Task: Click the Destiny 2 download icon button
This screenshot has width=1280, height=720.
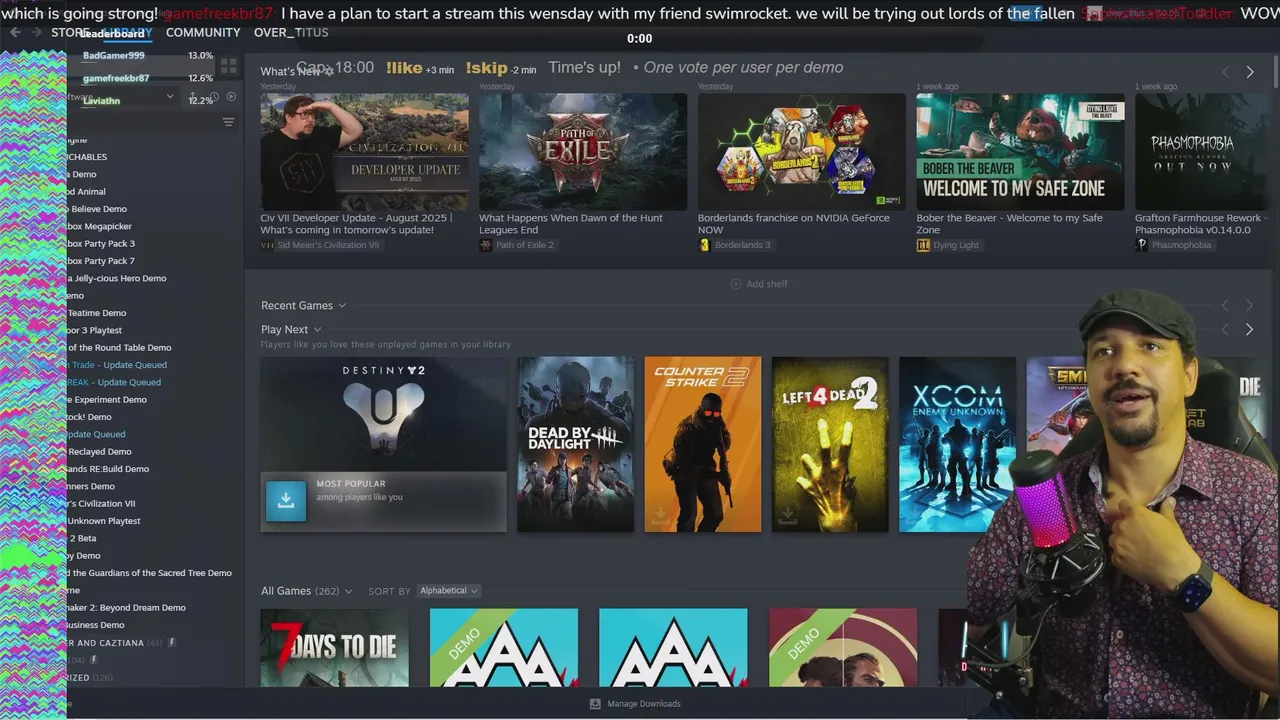Action: click(286, 501)
